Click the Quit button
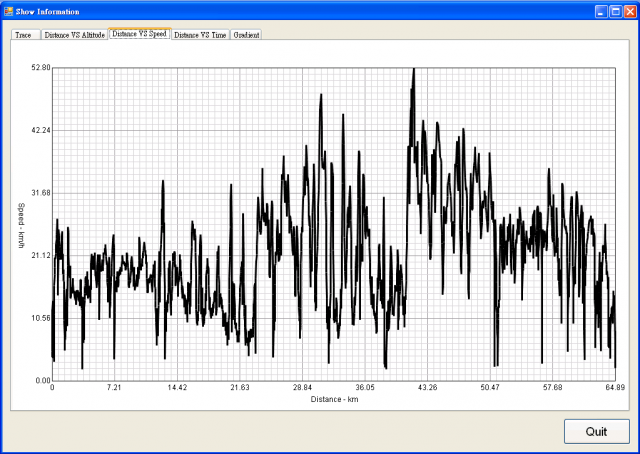The image size is (640, 454). tap(596, 432)
